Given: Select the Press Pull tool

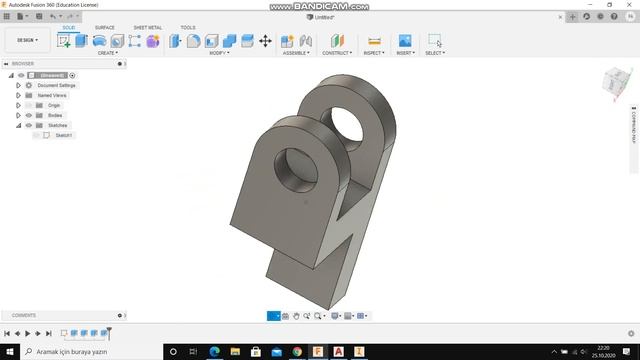Looking at the screenshot, I should click(175, 41).
